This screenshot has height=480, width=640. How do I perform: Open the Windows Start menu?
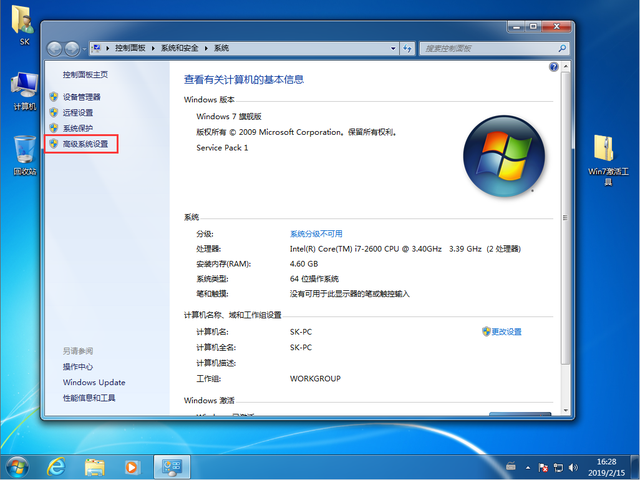(17, 467)
